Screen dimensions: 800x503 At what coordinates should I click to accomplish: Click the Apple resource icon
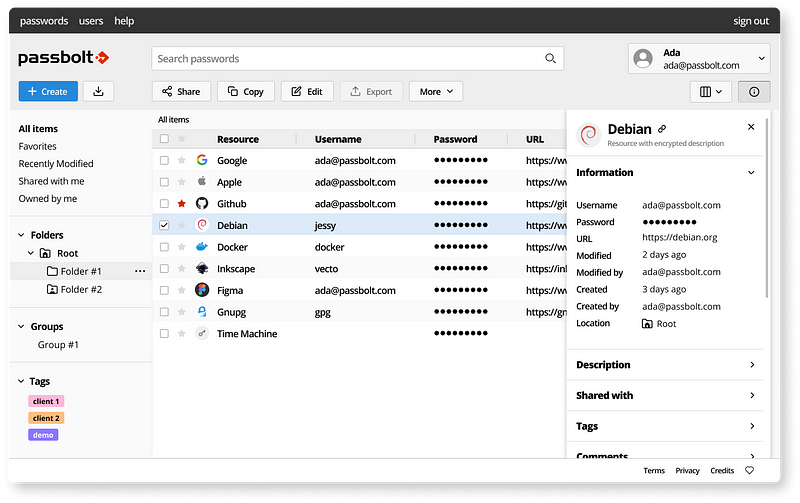pos(202,182)
